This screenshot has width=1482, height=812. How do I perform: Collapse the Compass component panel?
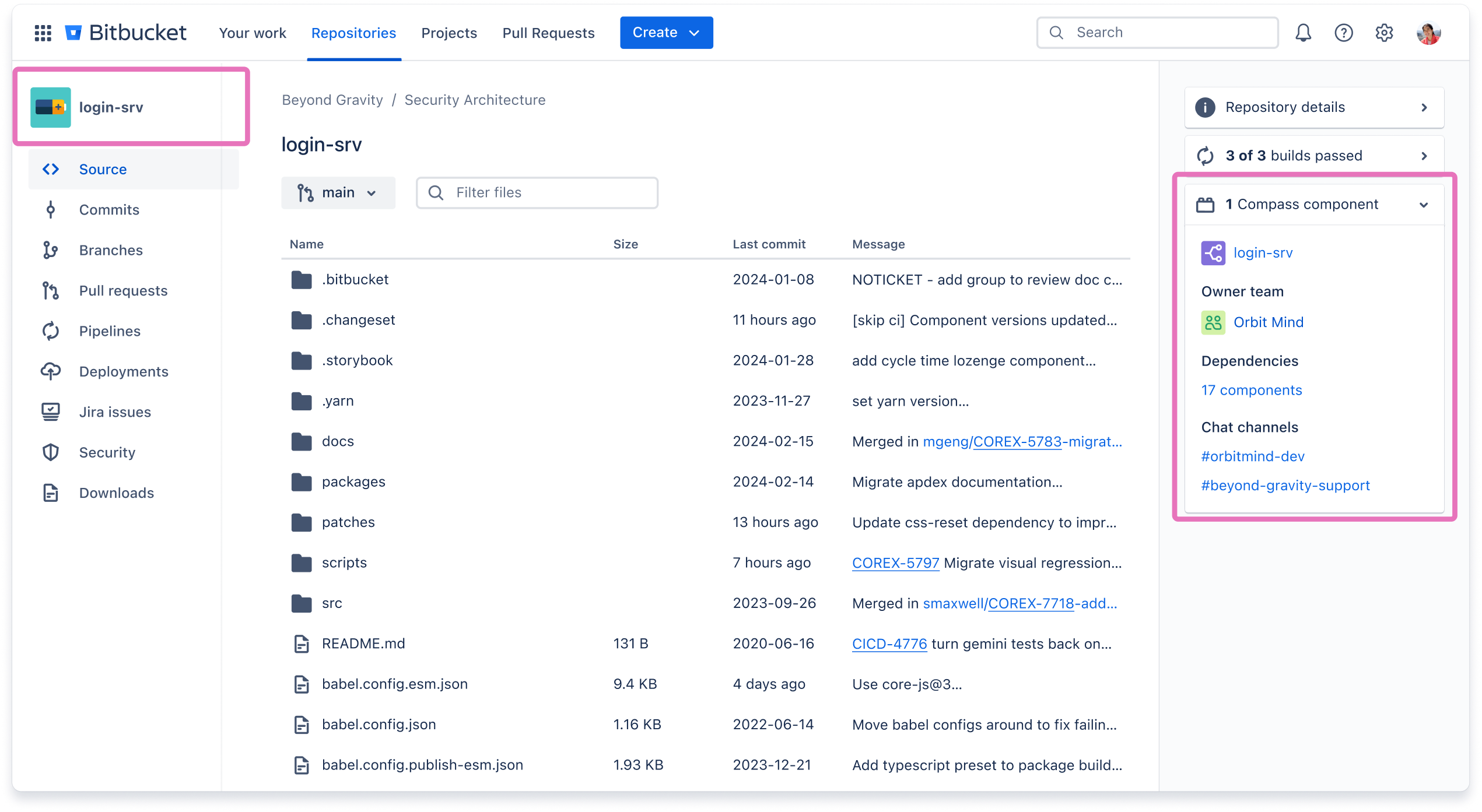pyautogui.click(x=1424, y=205)
